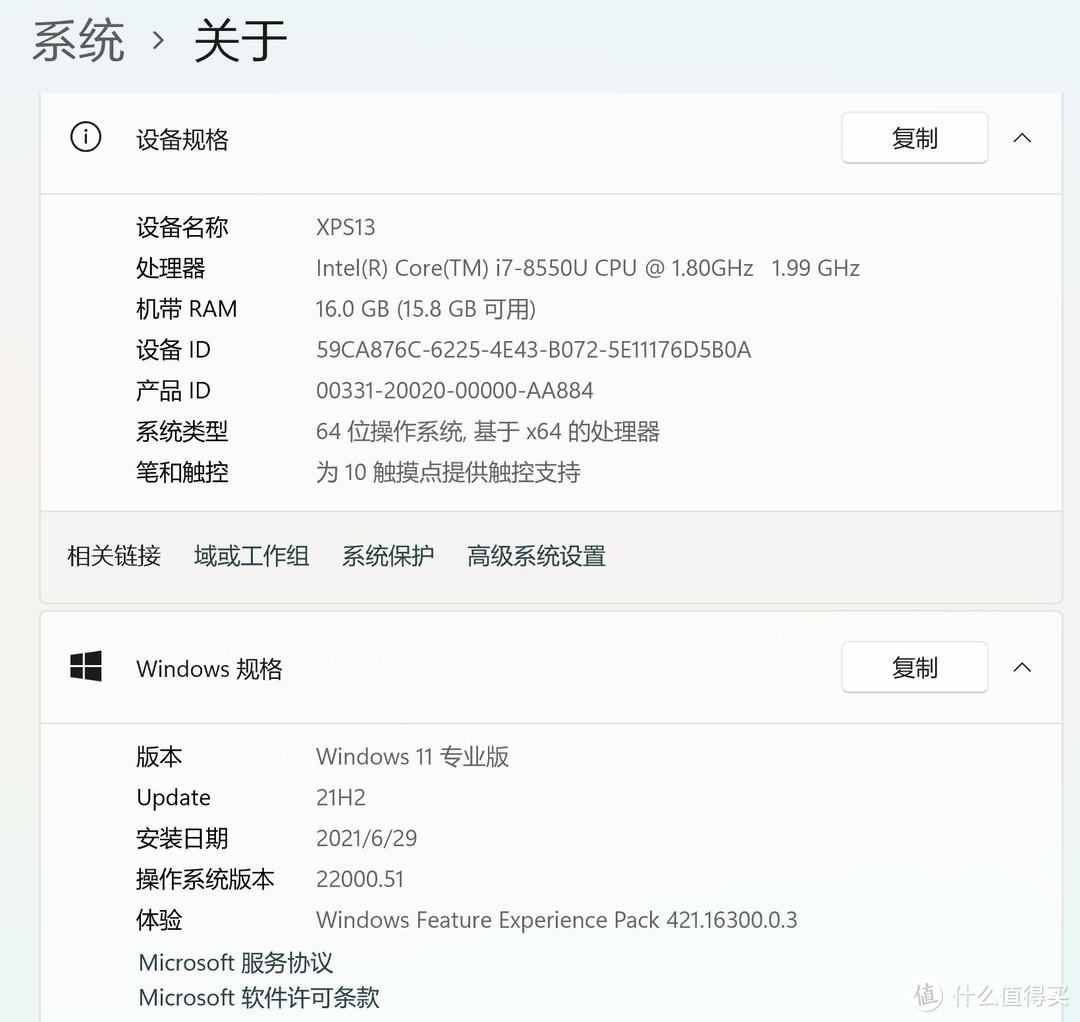Open 域或工作组 link
Screen dimensions: 1080x1022
(251, 556)
